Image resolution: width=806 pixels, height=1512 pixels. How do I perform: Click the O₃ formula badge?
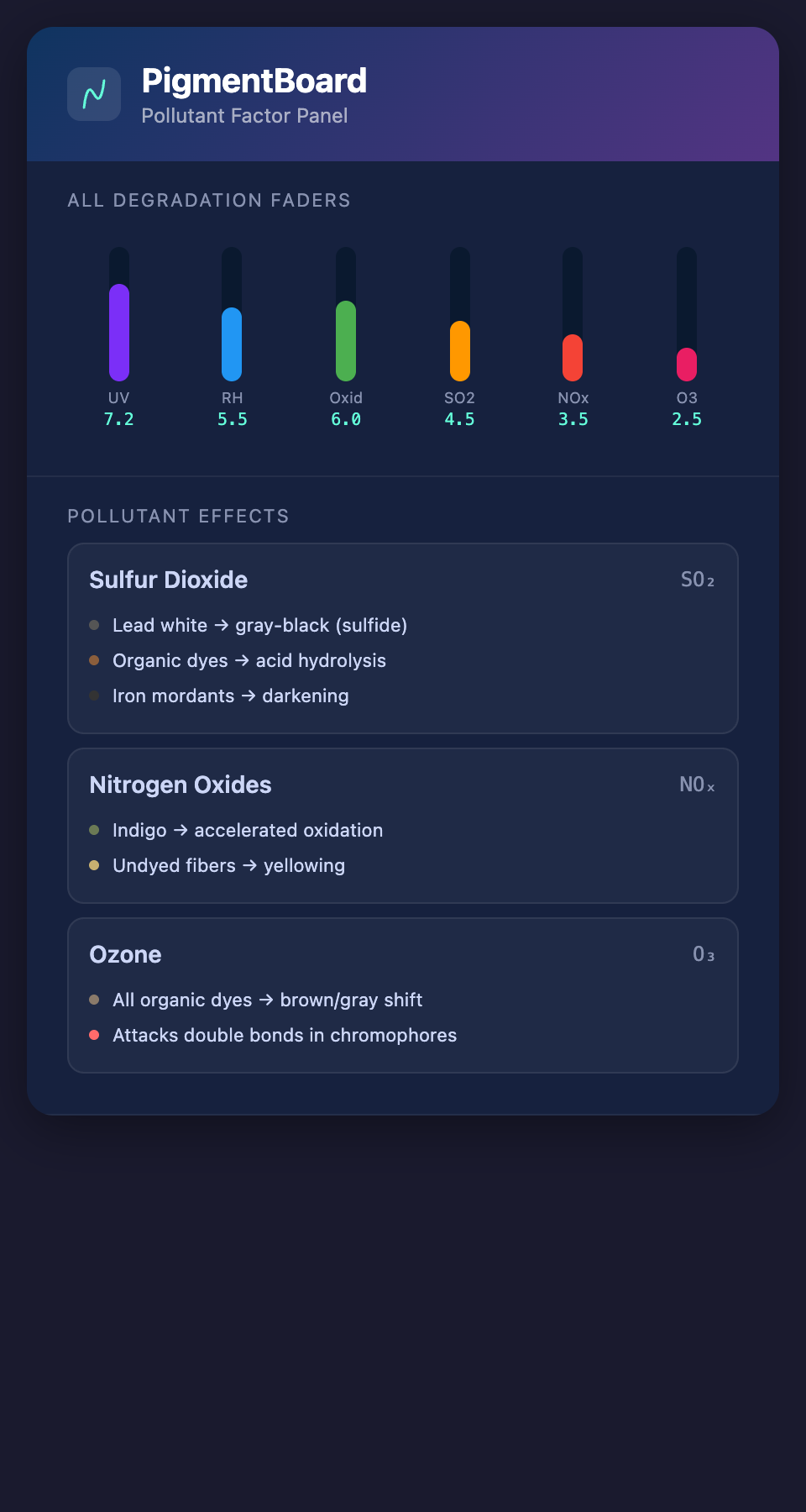tap(704, 954)
